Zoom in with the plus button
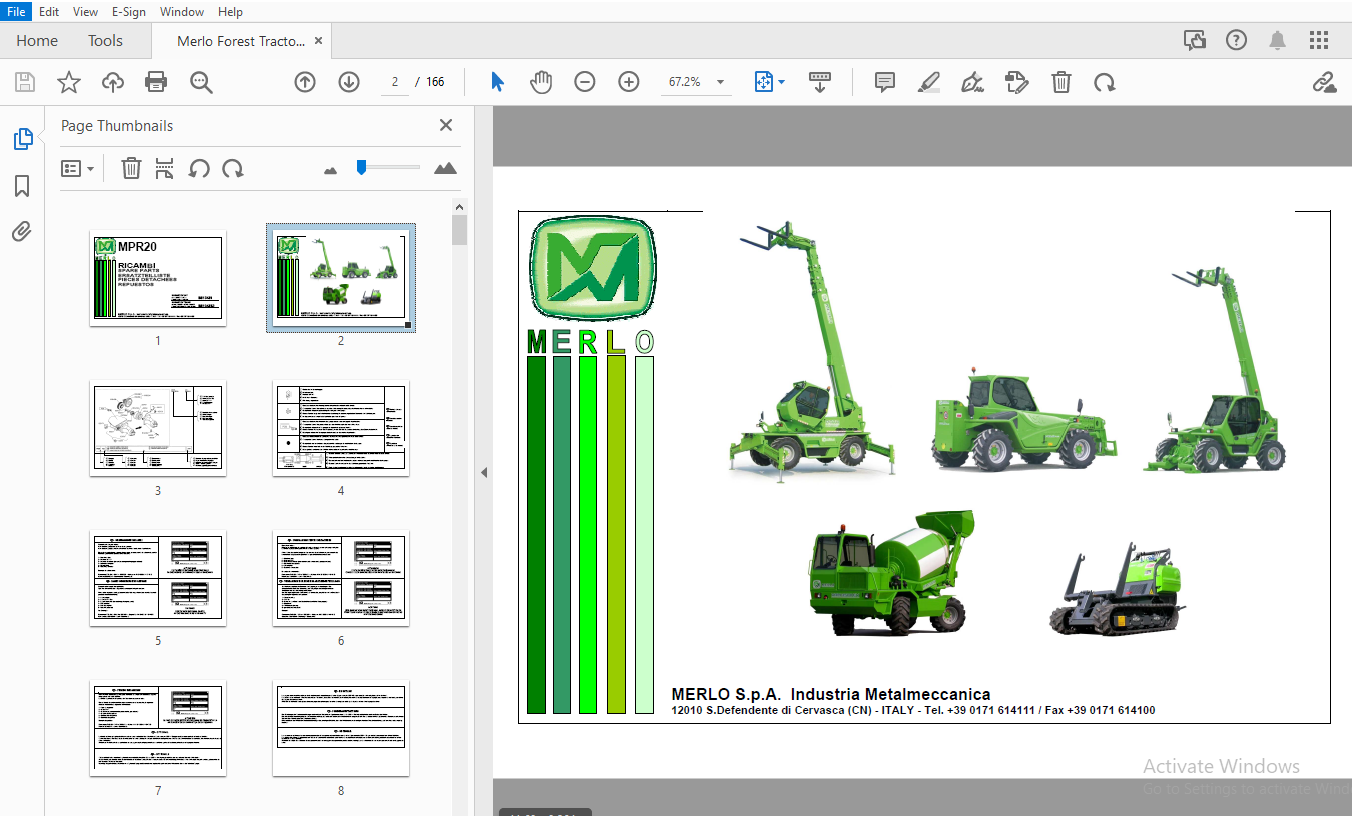Image resolution: width=1352 pixels, height=816 pixels. (x=629, y=82)
